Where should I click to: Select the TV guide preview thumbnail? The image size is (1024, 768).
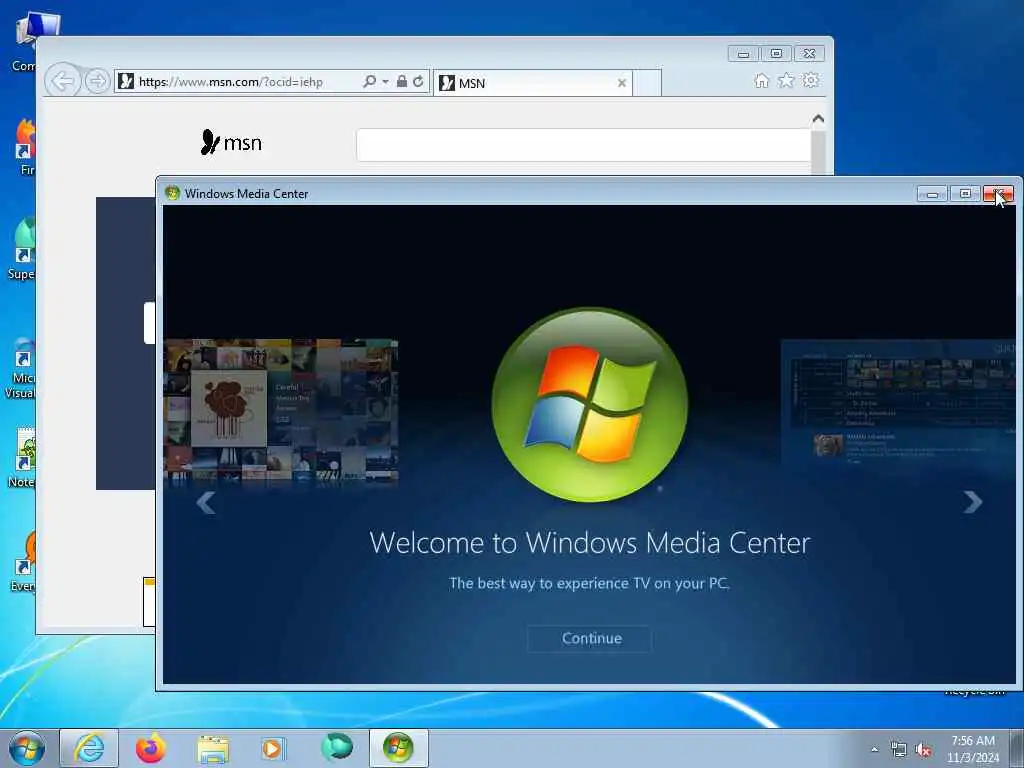pyautogui.click(x=899, y=402)
